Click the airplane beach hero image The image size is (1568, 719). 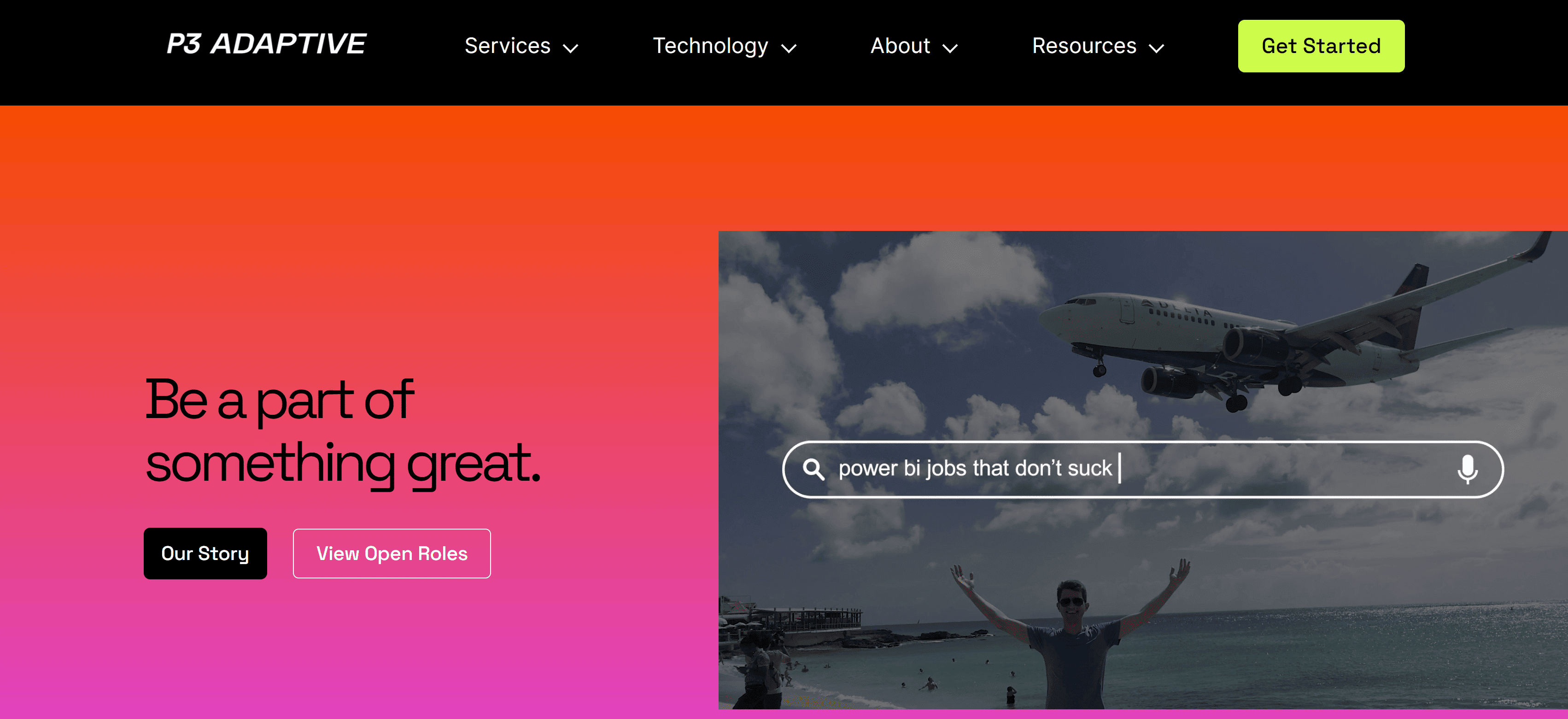[x=1142, y=470]
